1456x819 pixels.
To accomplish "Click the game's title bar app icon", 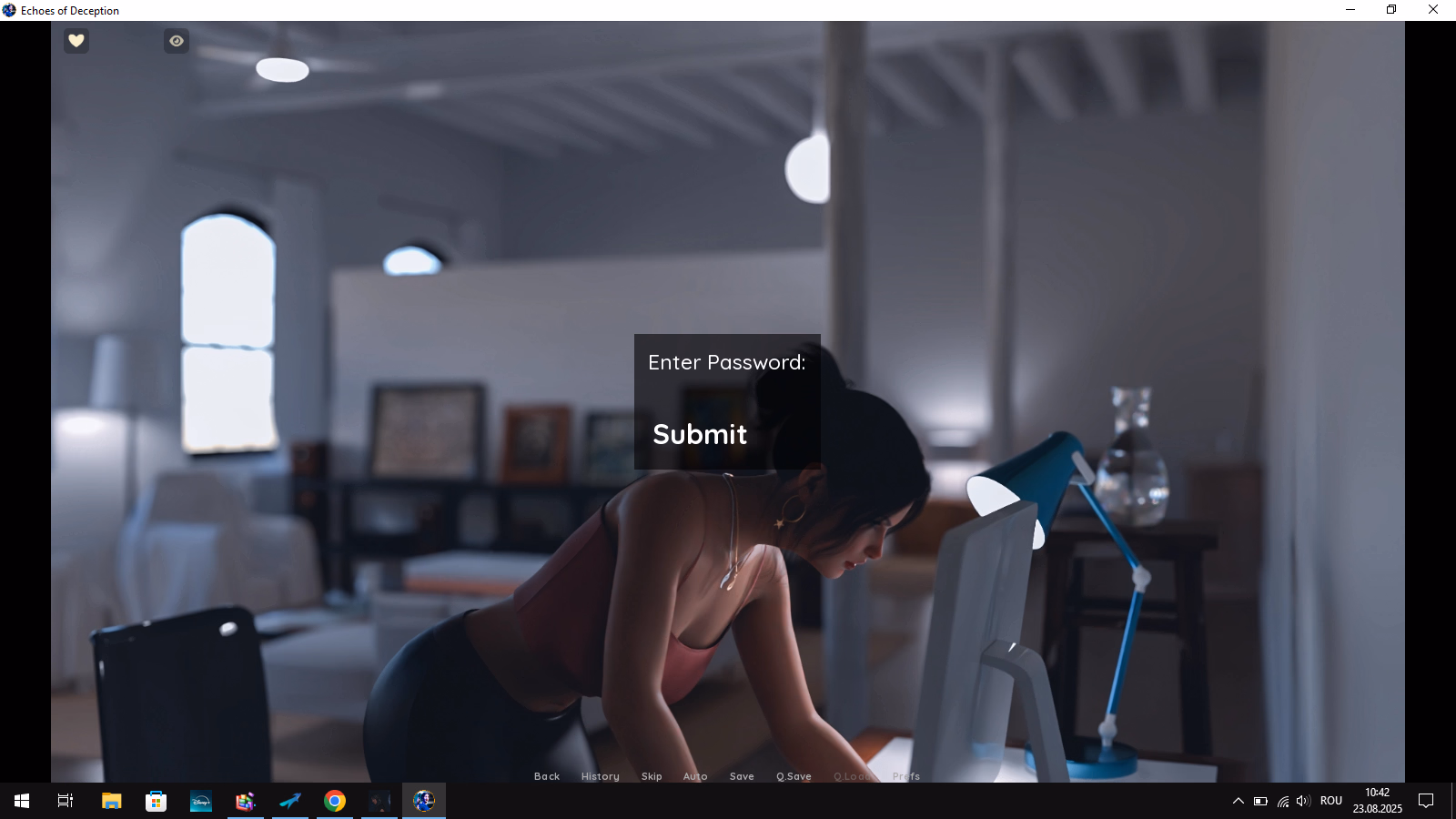I will point(9,10).
